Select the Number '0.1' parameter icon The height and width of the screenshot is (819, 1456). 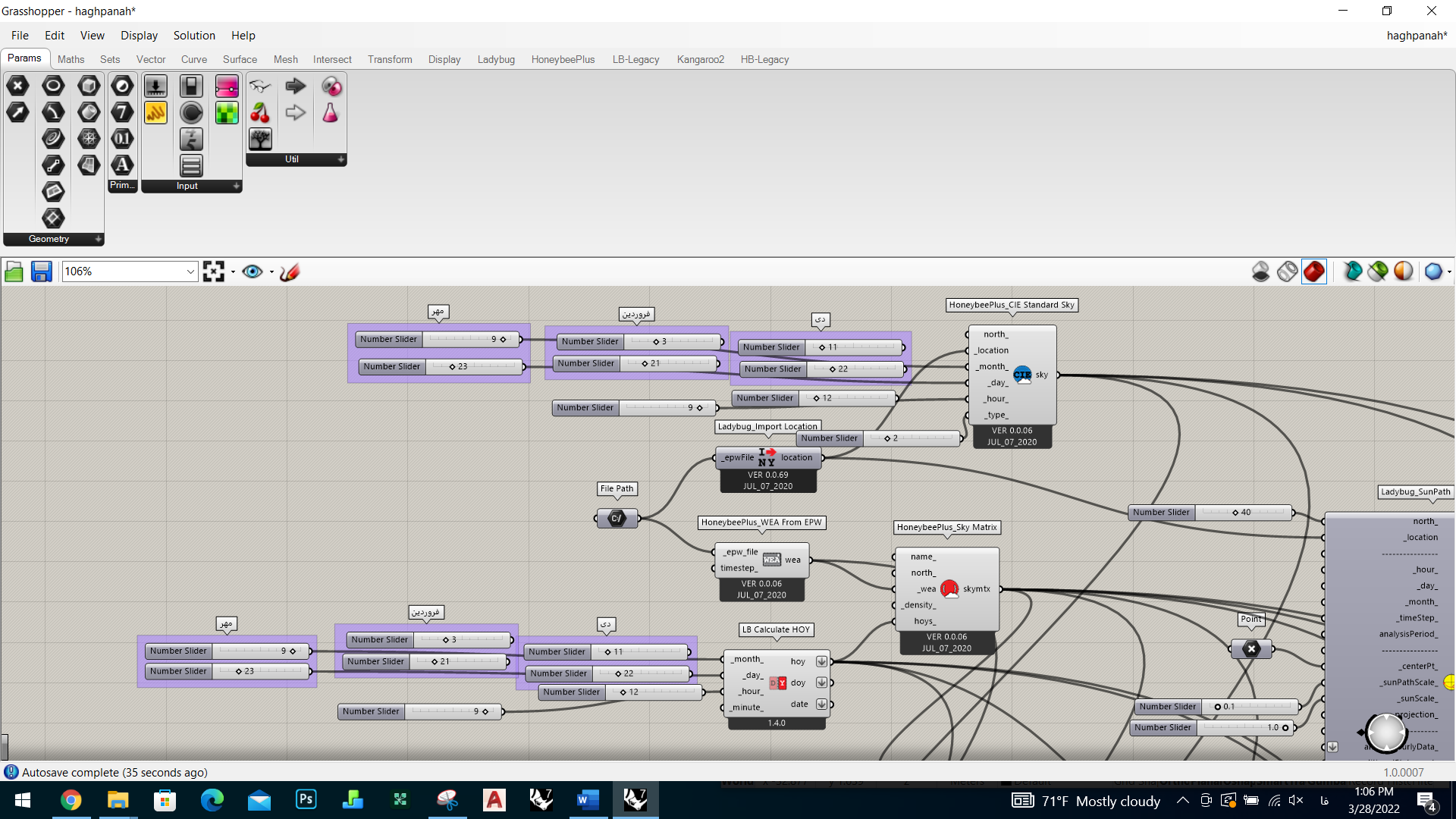(x=122, y=139)
